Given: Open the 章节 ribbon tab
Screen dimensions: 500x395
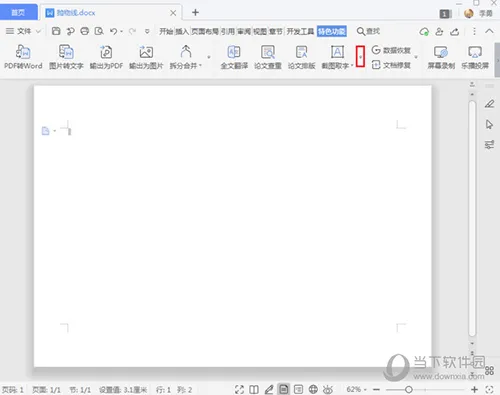Looking at the screenshot, I should click(276, 32).
